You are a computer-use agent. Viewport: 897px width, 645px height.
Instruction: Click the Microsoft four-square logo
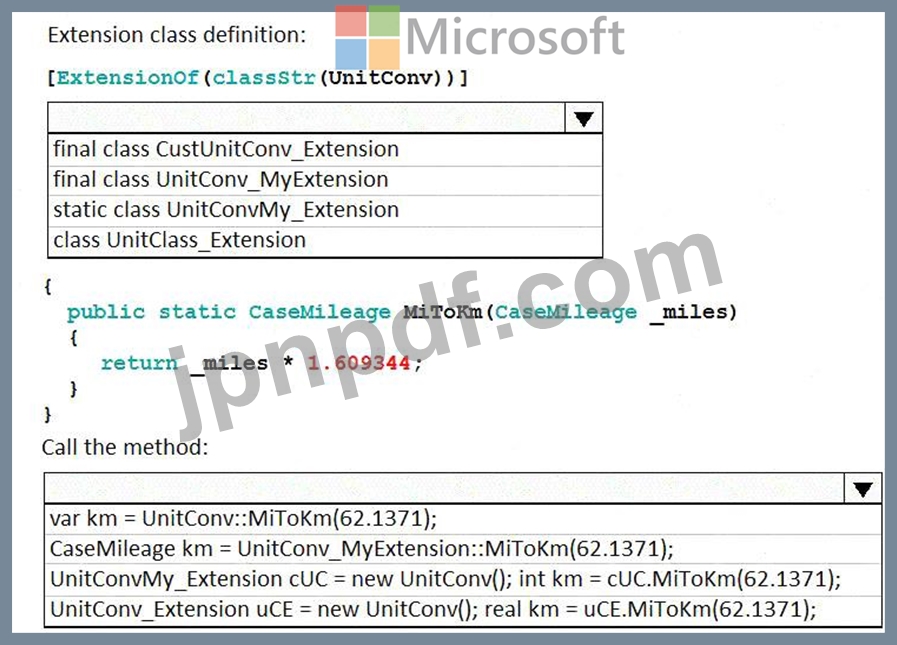click(x=367, y=38)
